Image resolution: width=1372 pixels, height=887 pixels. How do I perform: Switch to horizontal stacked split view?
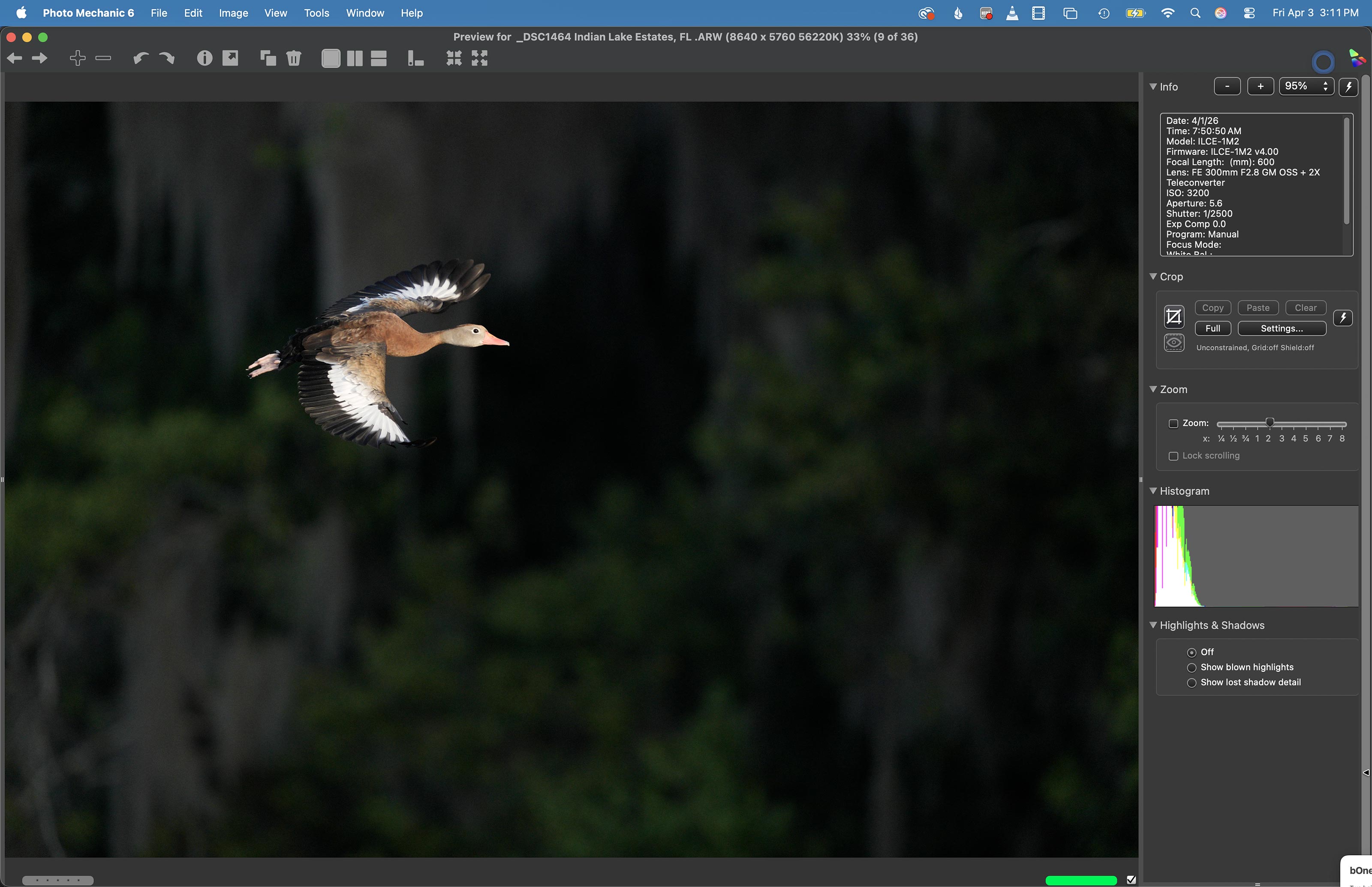click(379, 58)
